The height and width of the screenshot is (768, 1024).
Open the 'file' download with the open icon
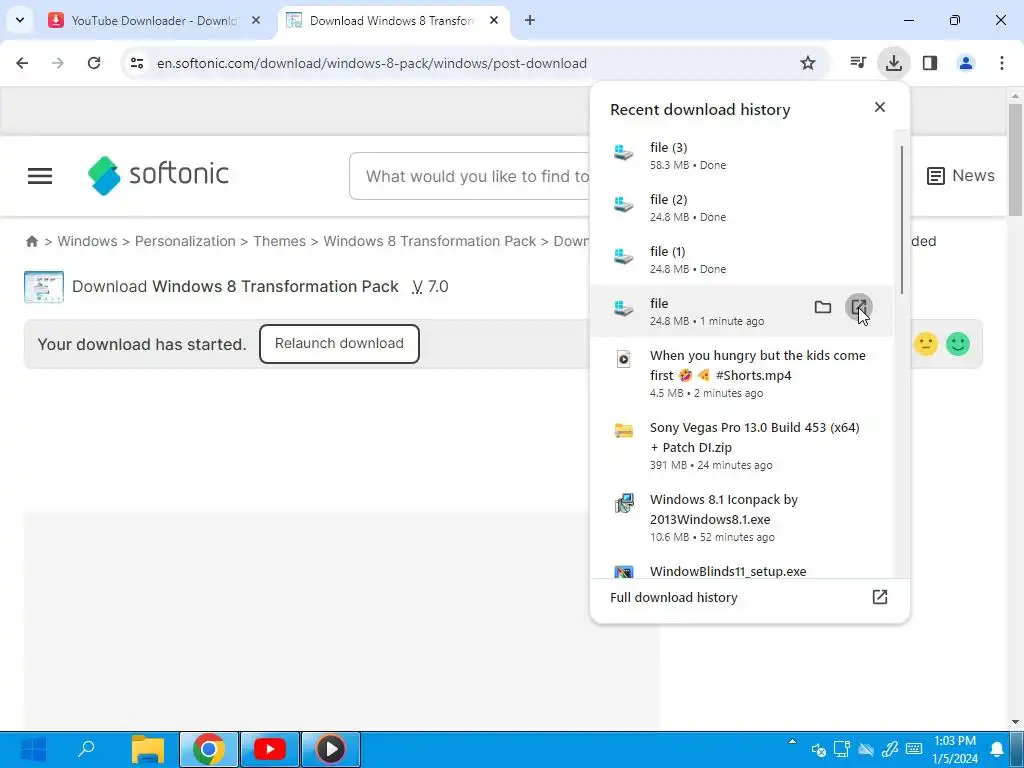(x=858, y=307)
